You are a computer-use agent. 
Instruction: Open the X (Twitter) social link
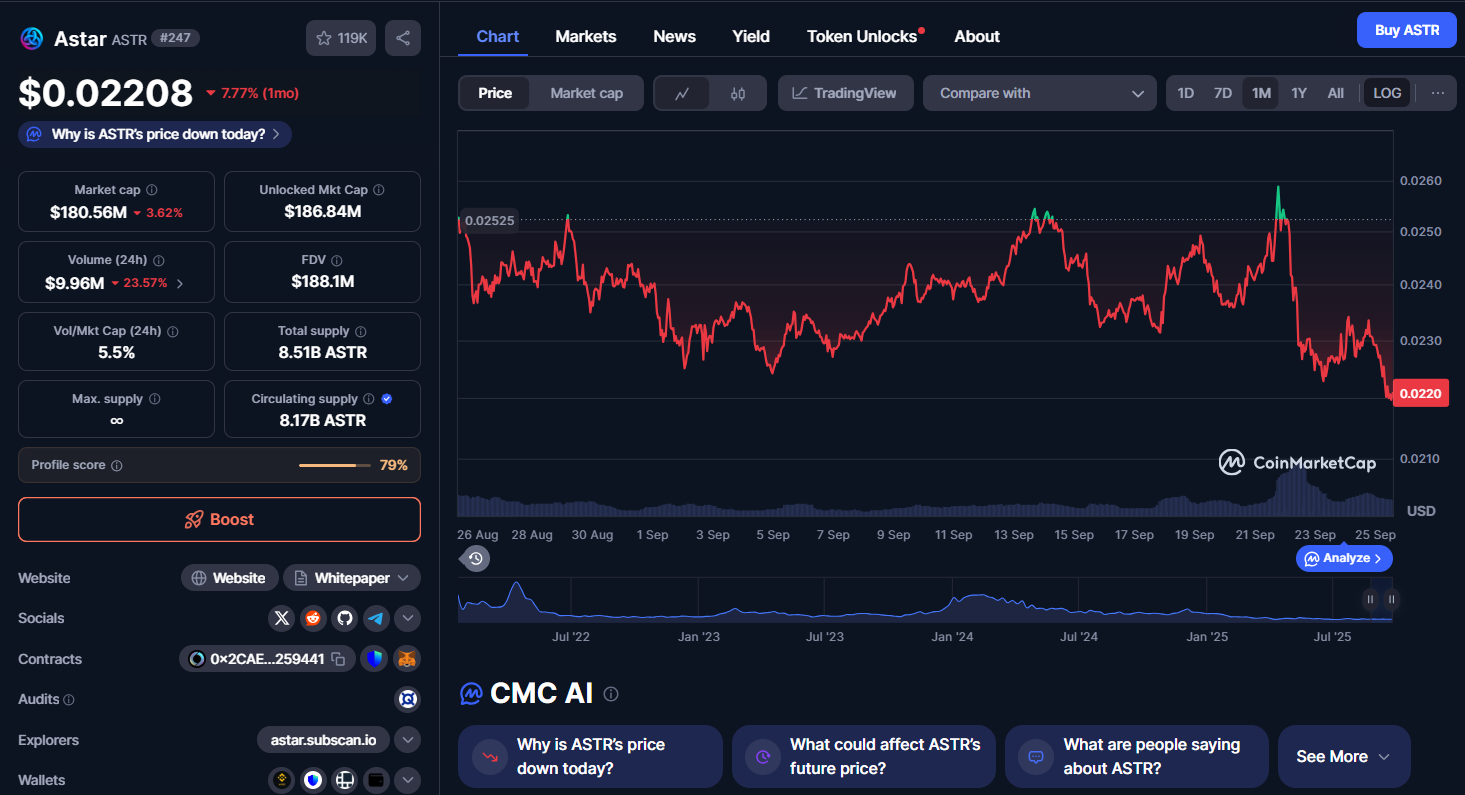coord(282,618)
